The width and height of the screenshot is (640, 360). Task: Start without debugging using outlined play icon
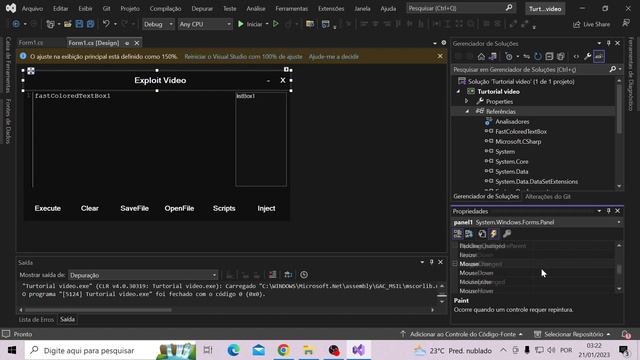276,24
